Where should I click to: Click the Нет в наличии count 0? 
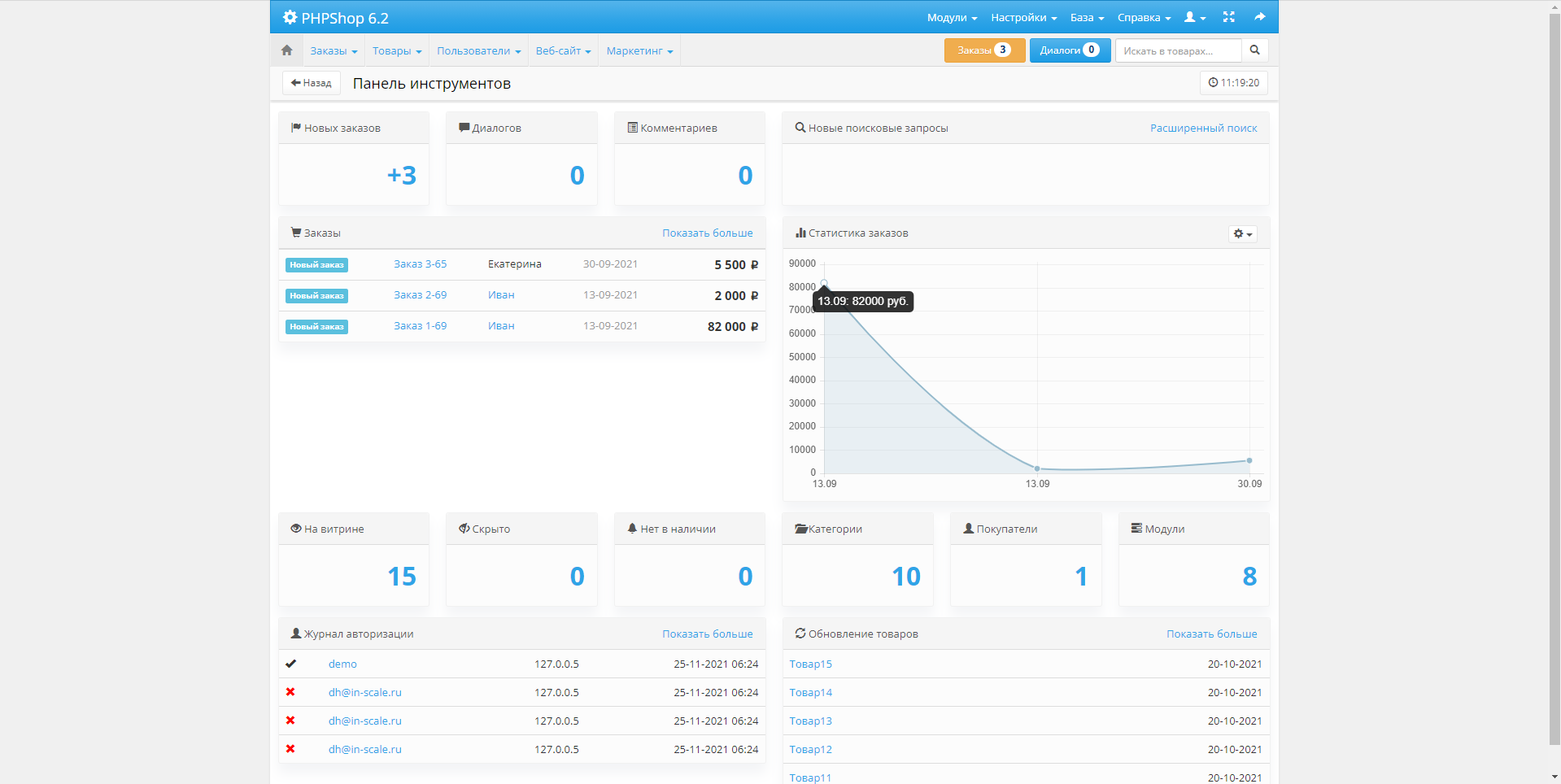(x=745, y=576)
